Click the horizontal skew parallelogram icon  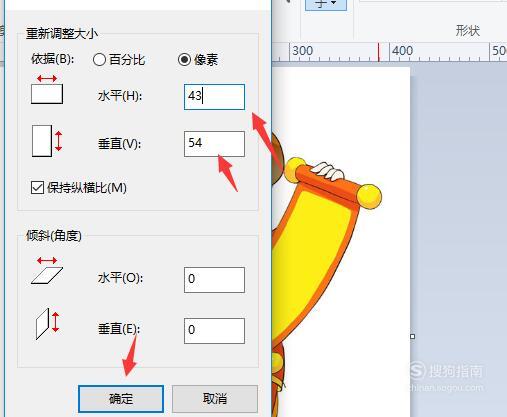tap(47, 270)
